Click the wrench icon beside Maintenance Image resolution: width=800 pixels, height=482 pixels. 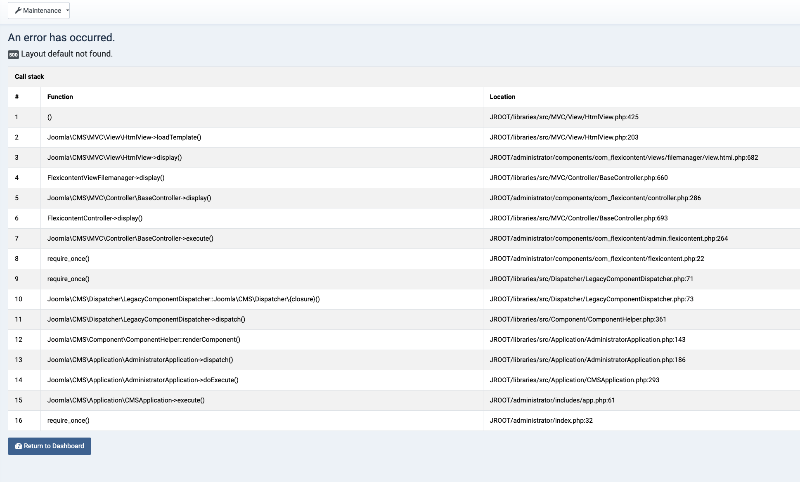coord(18,10)
